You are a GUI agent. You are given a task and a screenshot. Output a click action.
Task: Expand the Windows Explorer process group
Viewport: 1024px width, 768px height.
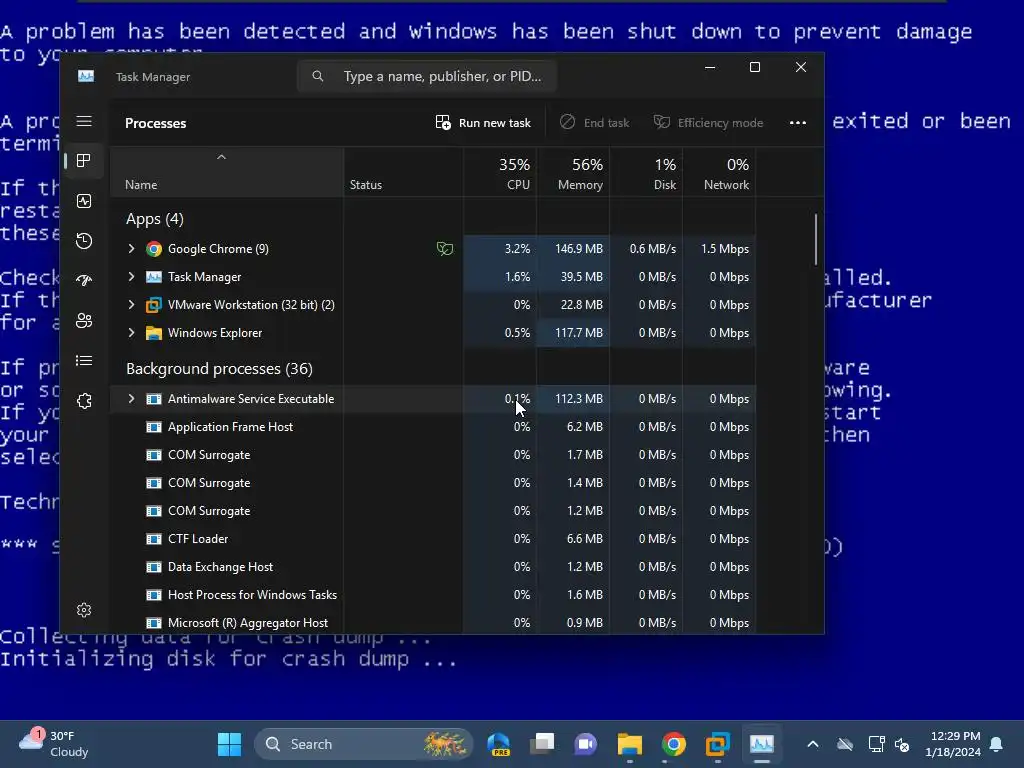pos(131,333)
